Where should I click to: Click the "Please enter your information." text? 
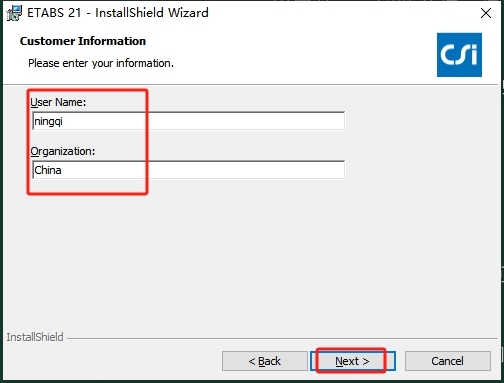coord(101,63)
